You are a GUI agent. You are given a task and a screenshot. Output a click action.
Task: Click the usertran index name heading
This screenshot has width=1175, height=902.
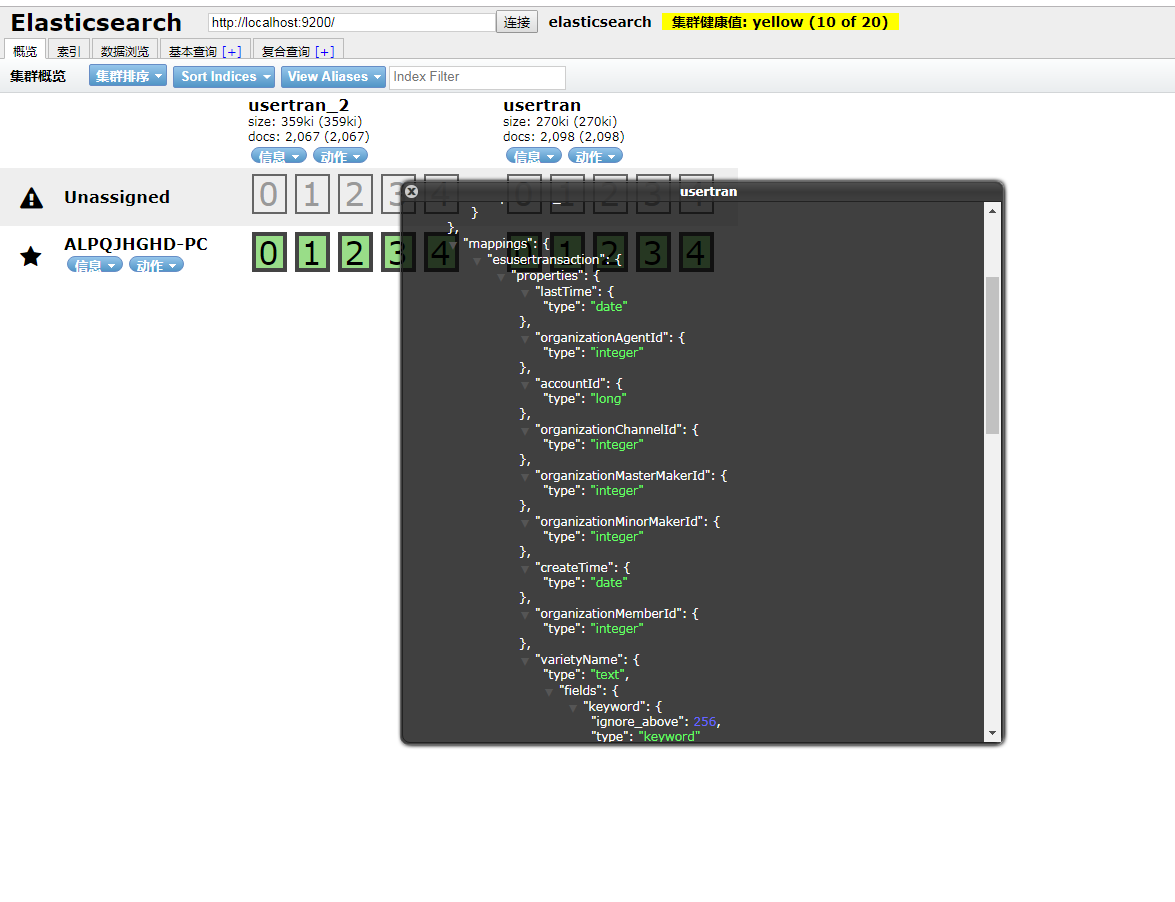(x=542, y=105)
